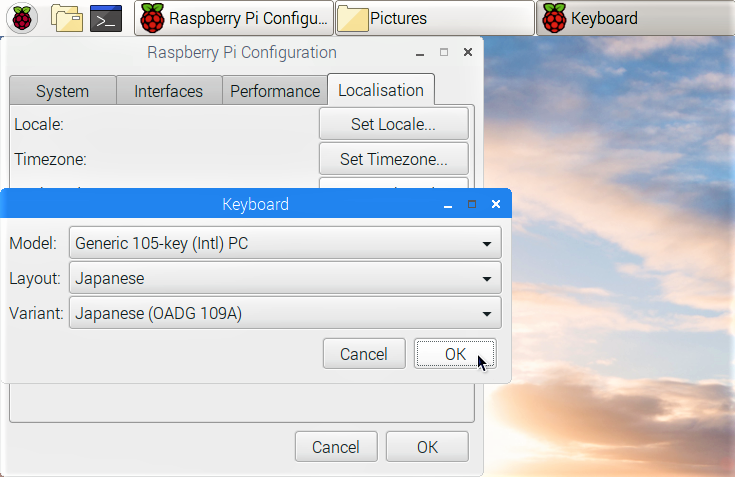The width and height of the screenshot is (735, 477).
Task: Expand the Layout dropdown showing Japanese
Action: tap(285, 278)
